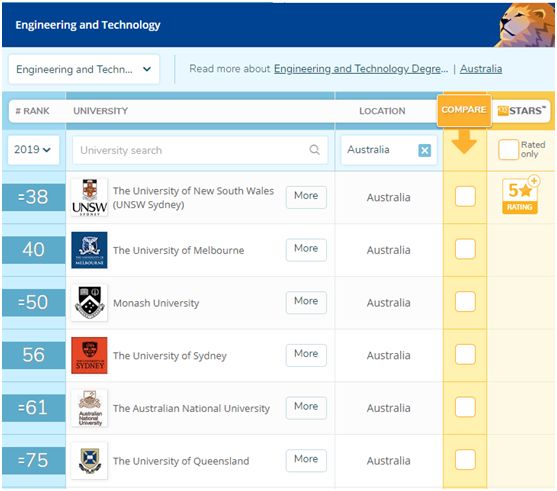557x491 pixels.
Task: Open Engineering and Technology Degrees link
Action: 361,69
